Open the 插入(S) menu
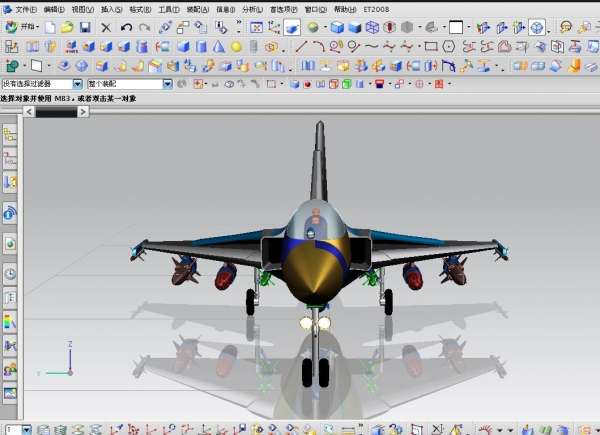600x435 pixels. tap(111, 9)
